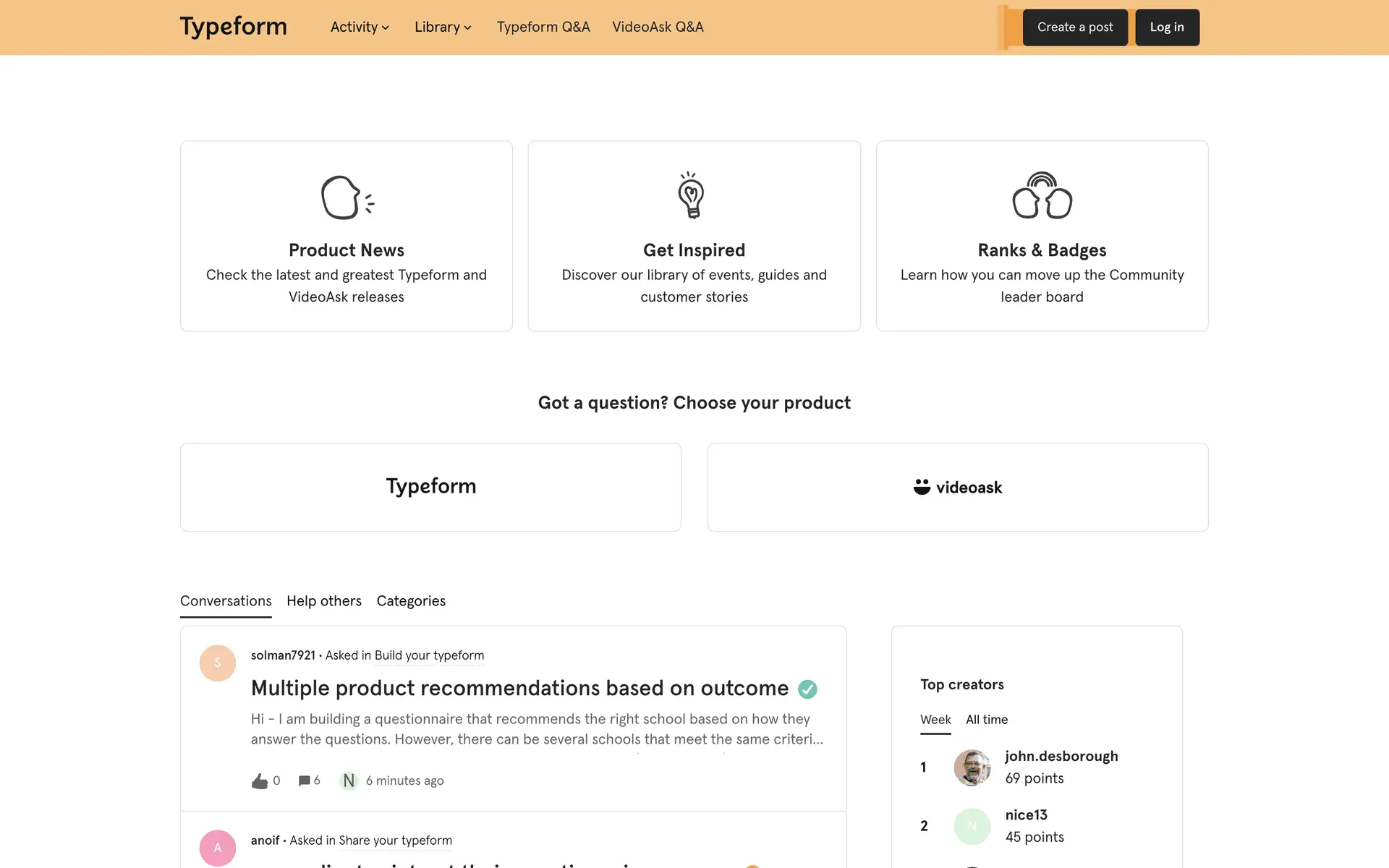Image resolution: width=1389 pixels, height=868 pixels.
Task: Switch to the Help others tab
Action: [323, 601]
